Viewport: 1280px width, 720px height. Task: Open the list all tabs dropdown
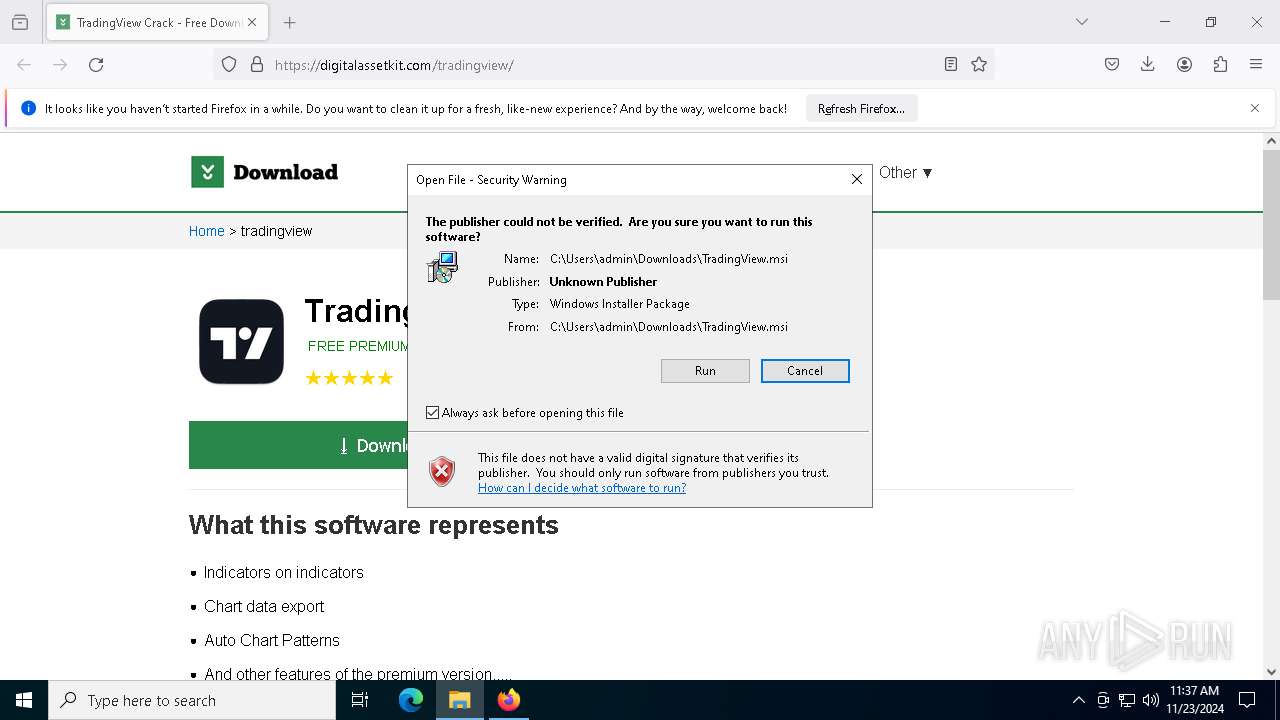coord(1082,22)
